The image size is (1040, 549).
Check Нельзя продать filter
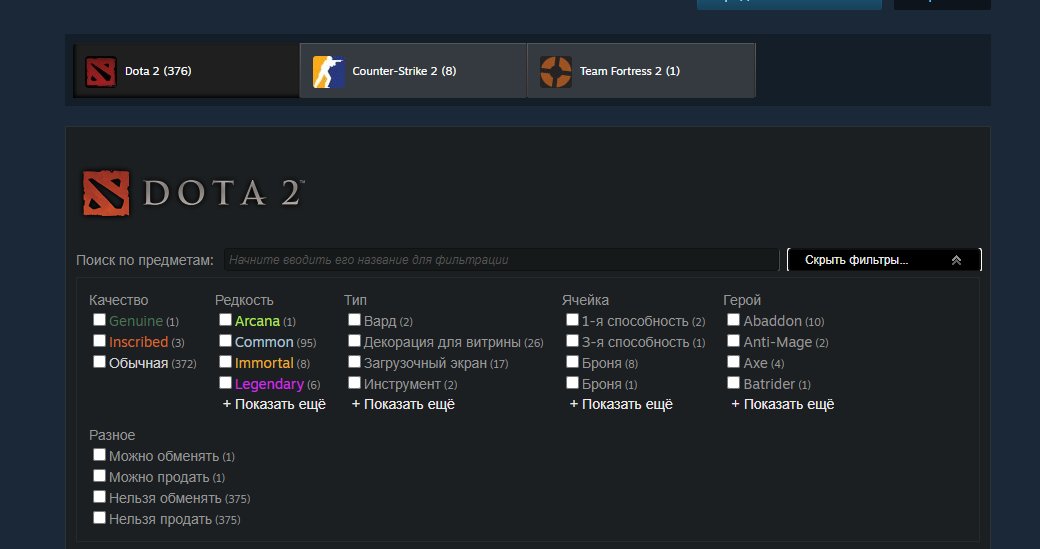[99, 518]
